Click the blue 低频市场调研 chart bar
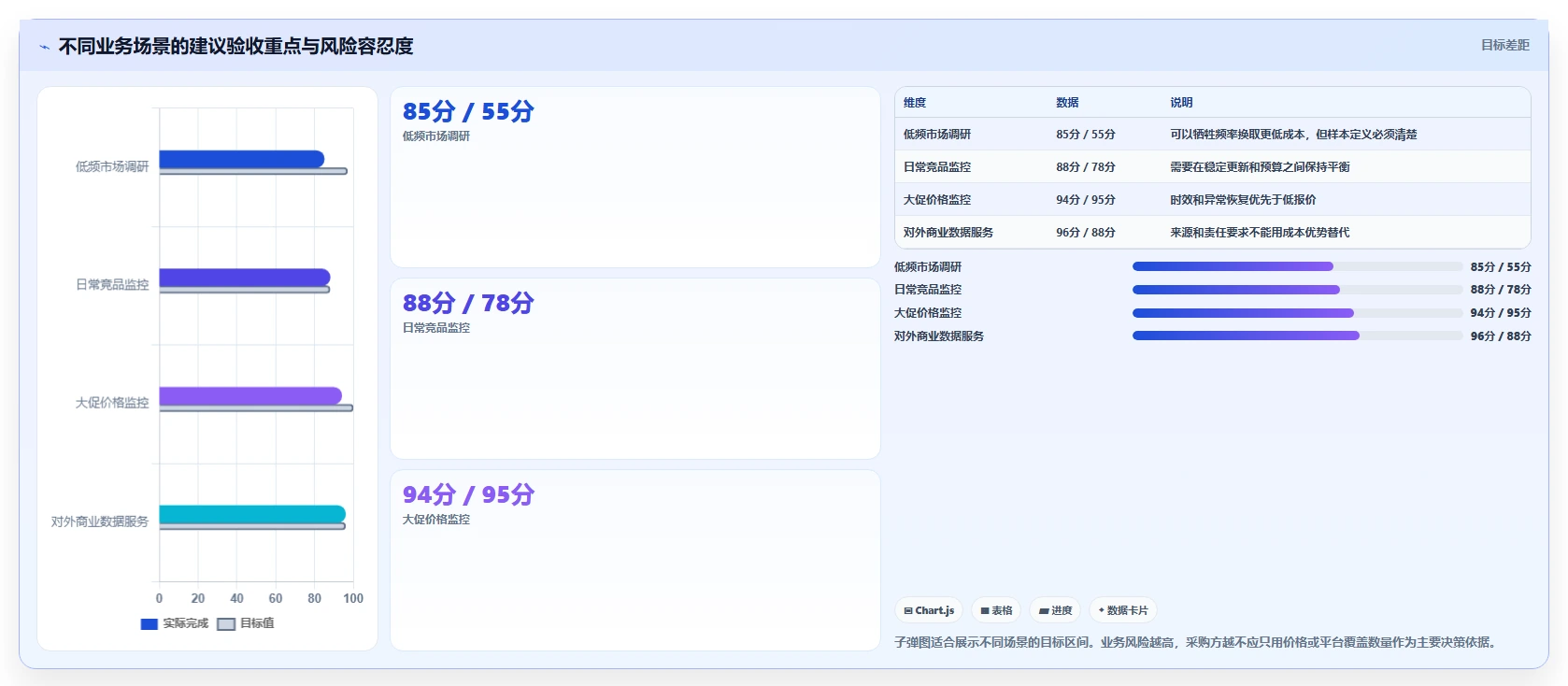The width and height of the screenshot is (1568, 686). 242,159
